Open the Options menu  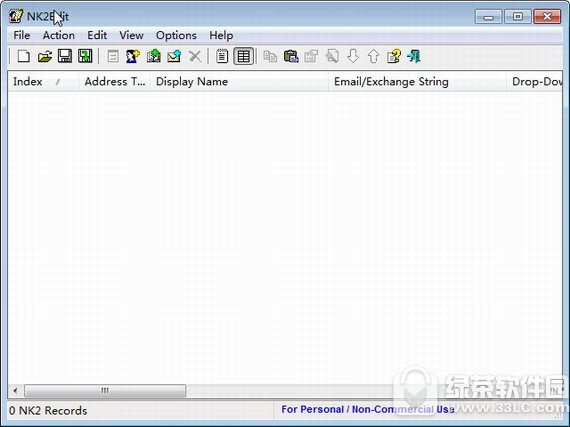[x=176, y=35]
